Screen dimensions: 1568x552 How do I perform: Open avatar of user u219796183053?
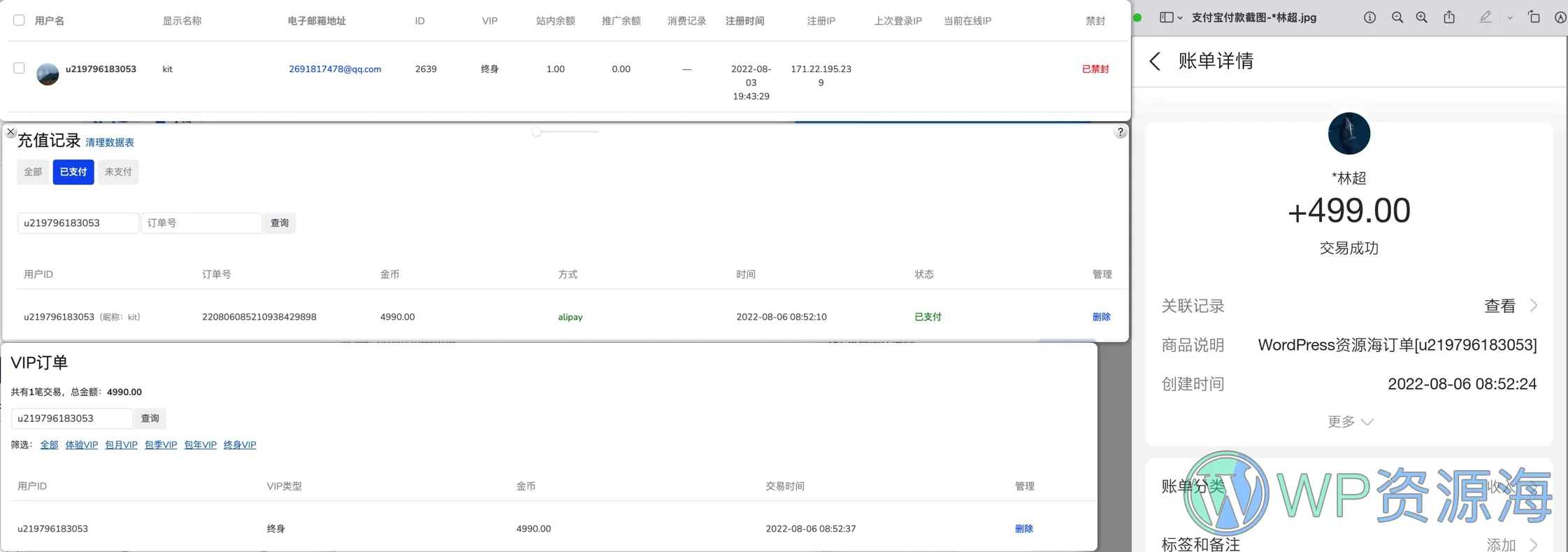tap(48, 74)
